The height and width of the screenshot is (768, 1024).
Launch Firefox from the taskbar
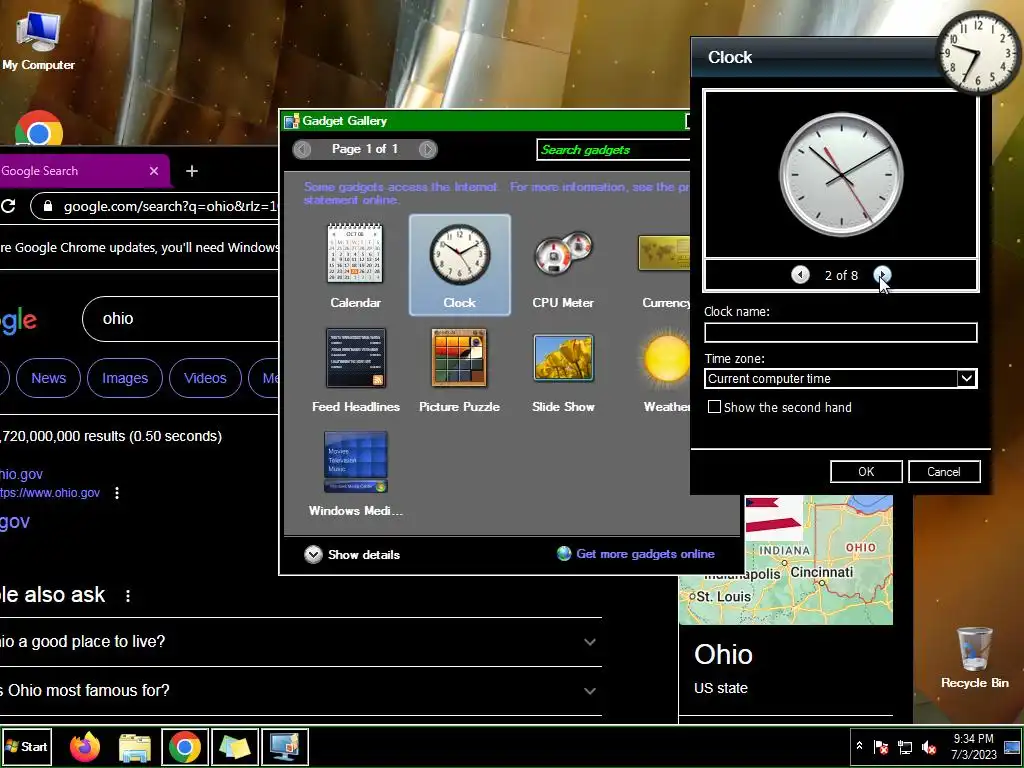click(86, 746)
